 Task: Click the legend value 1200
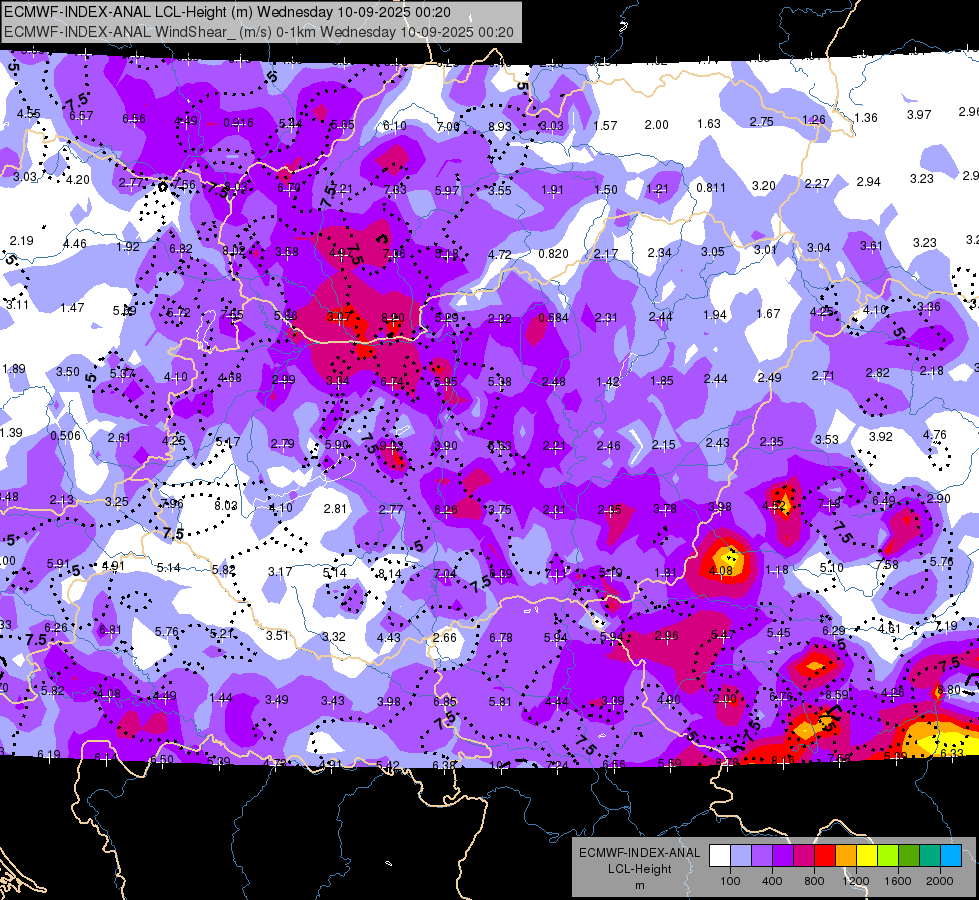tap(855, 881)
